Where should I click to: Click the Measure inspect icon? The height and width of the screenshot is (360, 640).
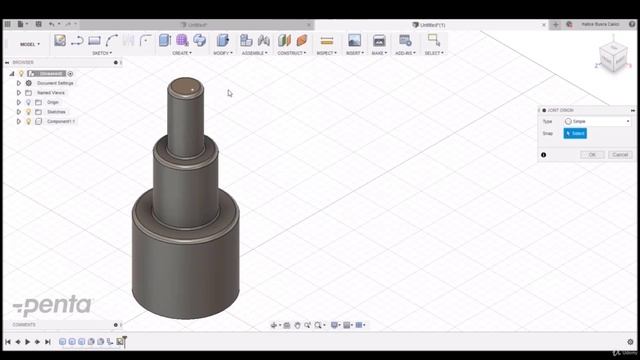coord(327,40)
